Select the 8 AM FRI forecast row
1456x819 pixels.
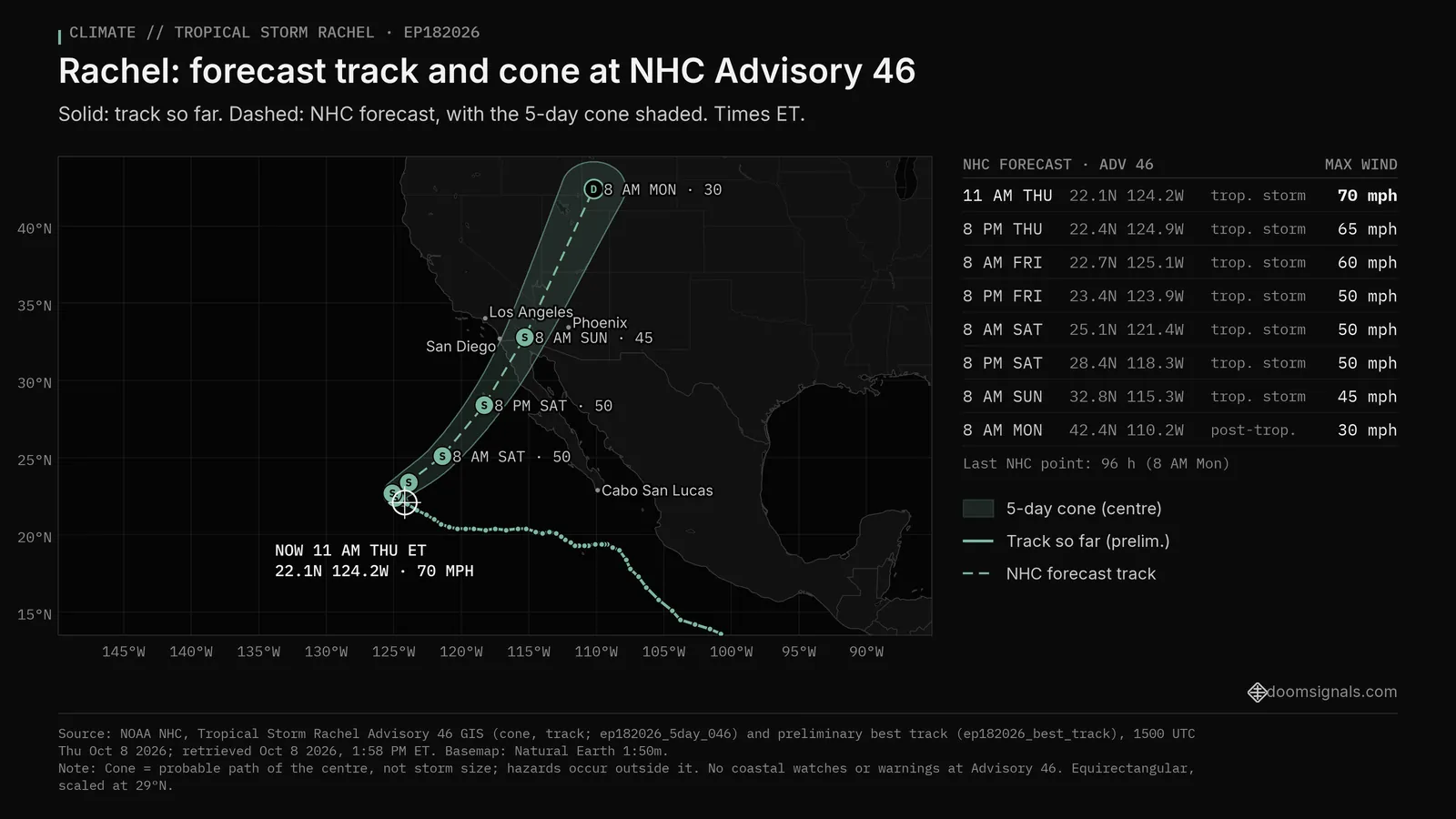(x=1180, y=263)
